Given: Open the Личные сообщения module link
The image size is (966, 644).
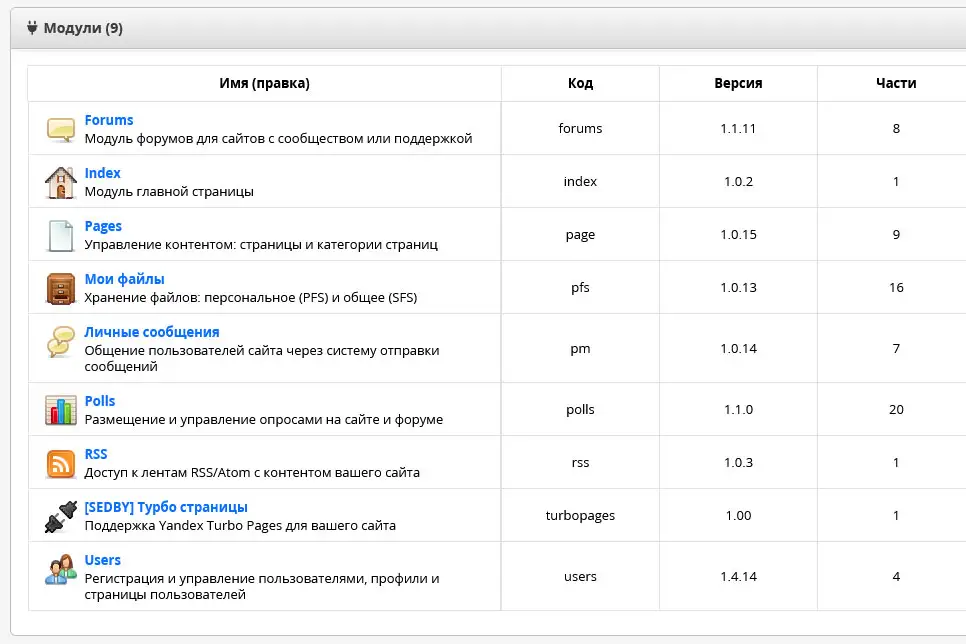Looking at the screenshot, I should click(x=151, y=332).
